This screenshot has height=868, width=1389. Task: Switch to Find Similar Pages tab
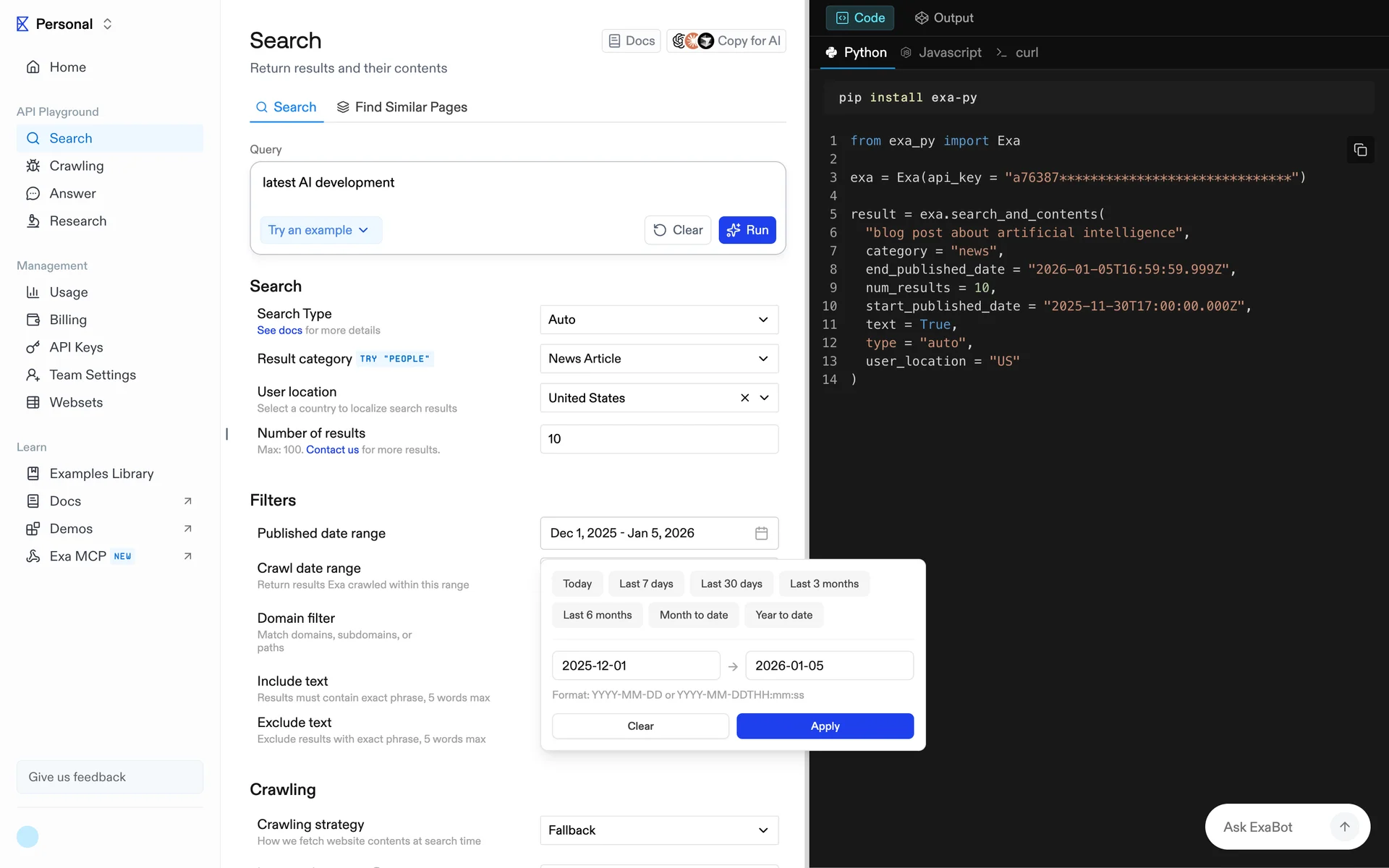coord(402,107)
